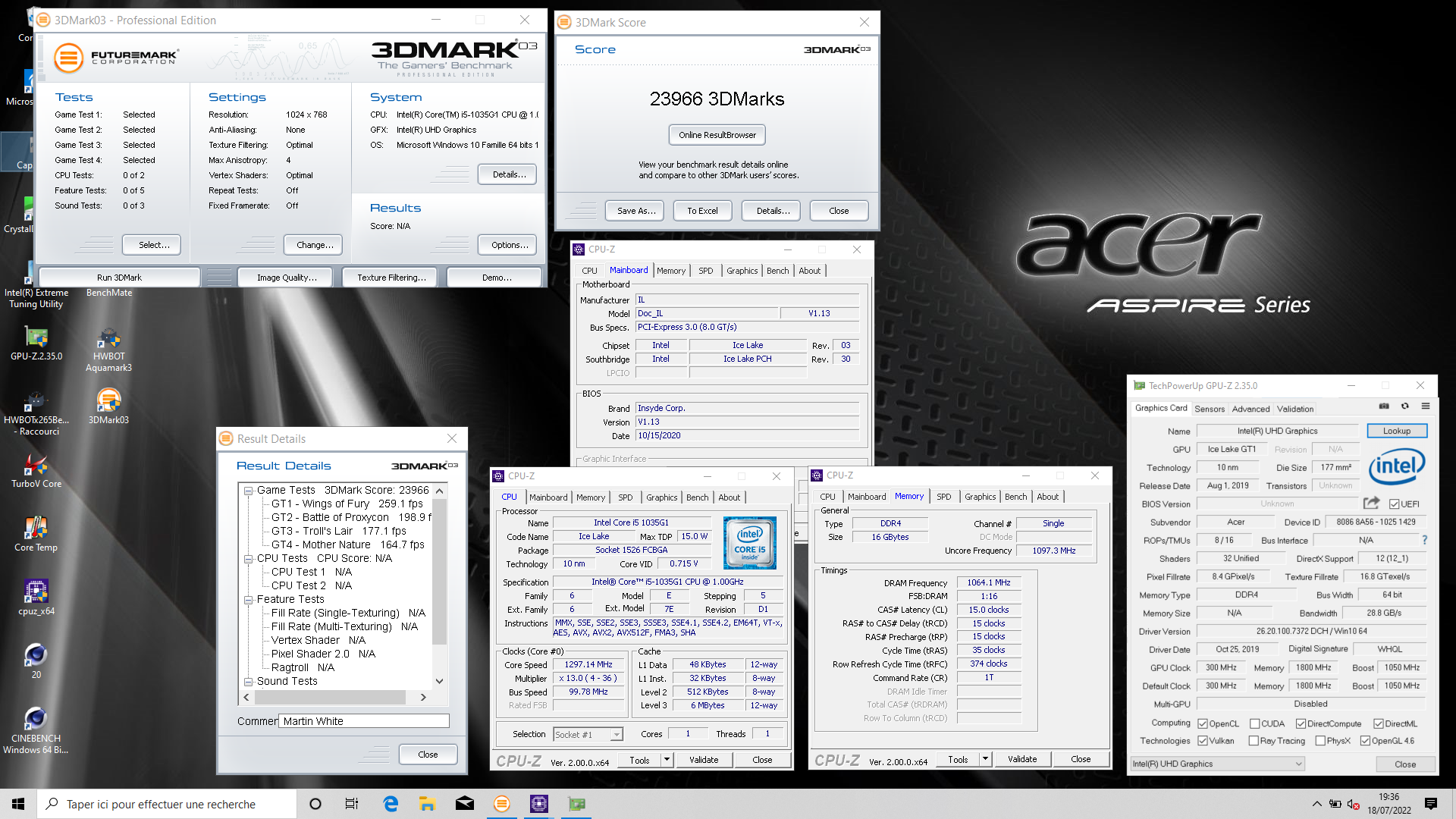
Task: Click the Comment field containing Martin White
Action: (364, 721)
